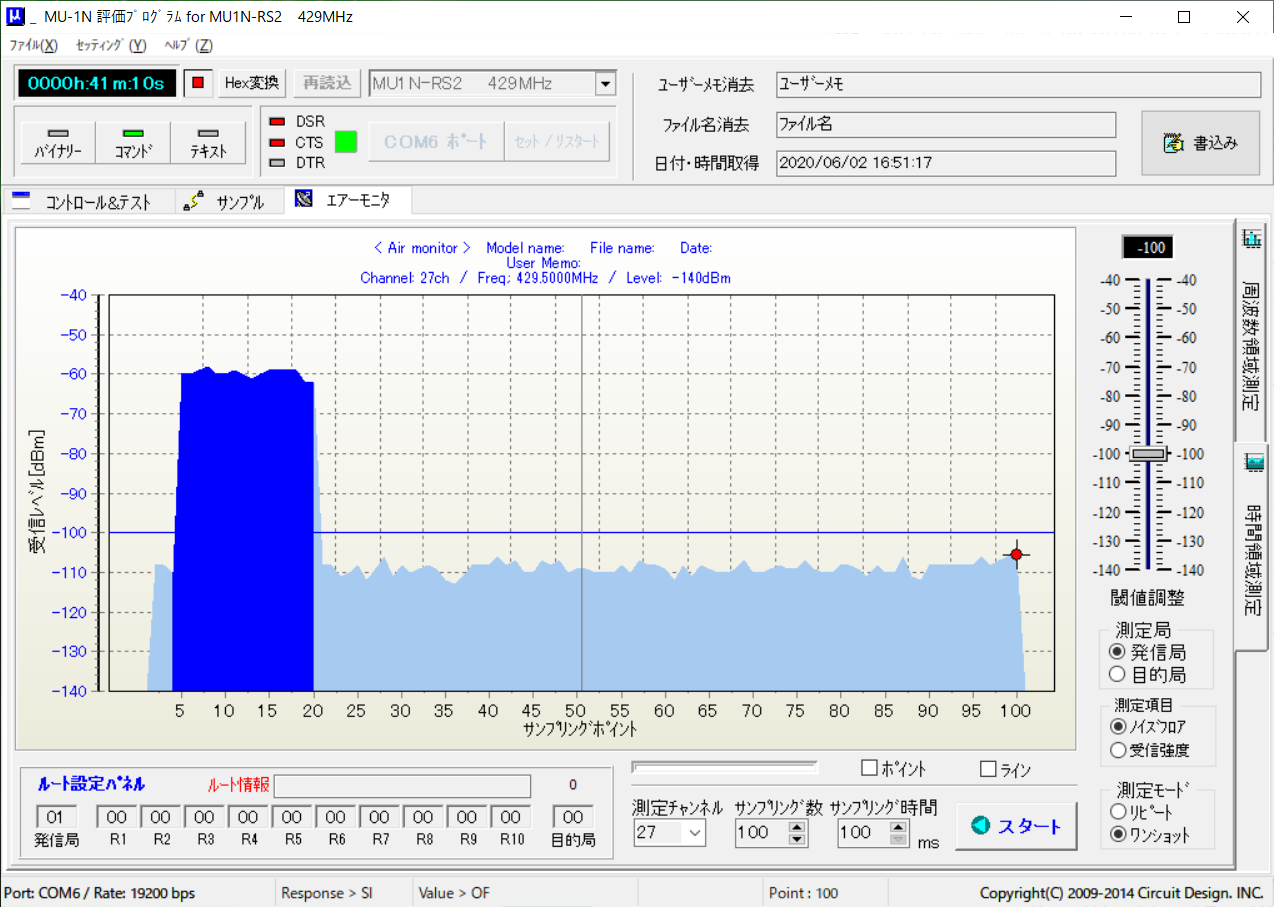Choose repeat (リピート) measurement mode

pos(1141,812)
